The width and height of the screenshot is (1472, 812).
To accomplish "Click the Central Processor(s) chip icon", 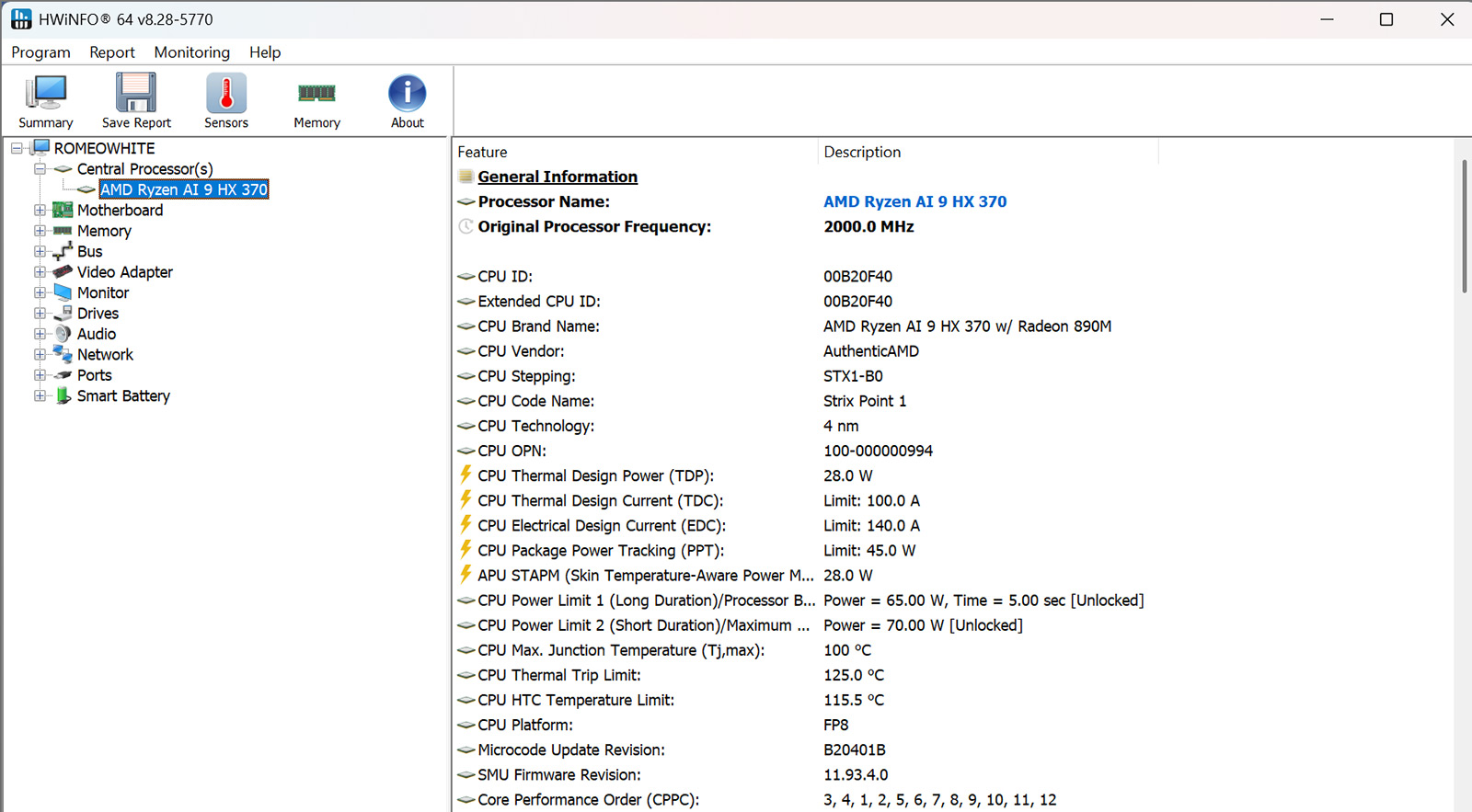I will (x=63, y=169).
